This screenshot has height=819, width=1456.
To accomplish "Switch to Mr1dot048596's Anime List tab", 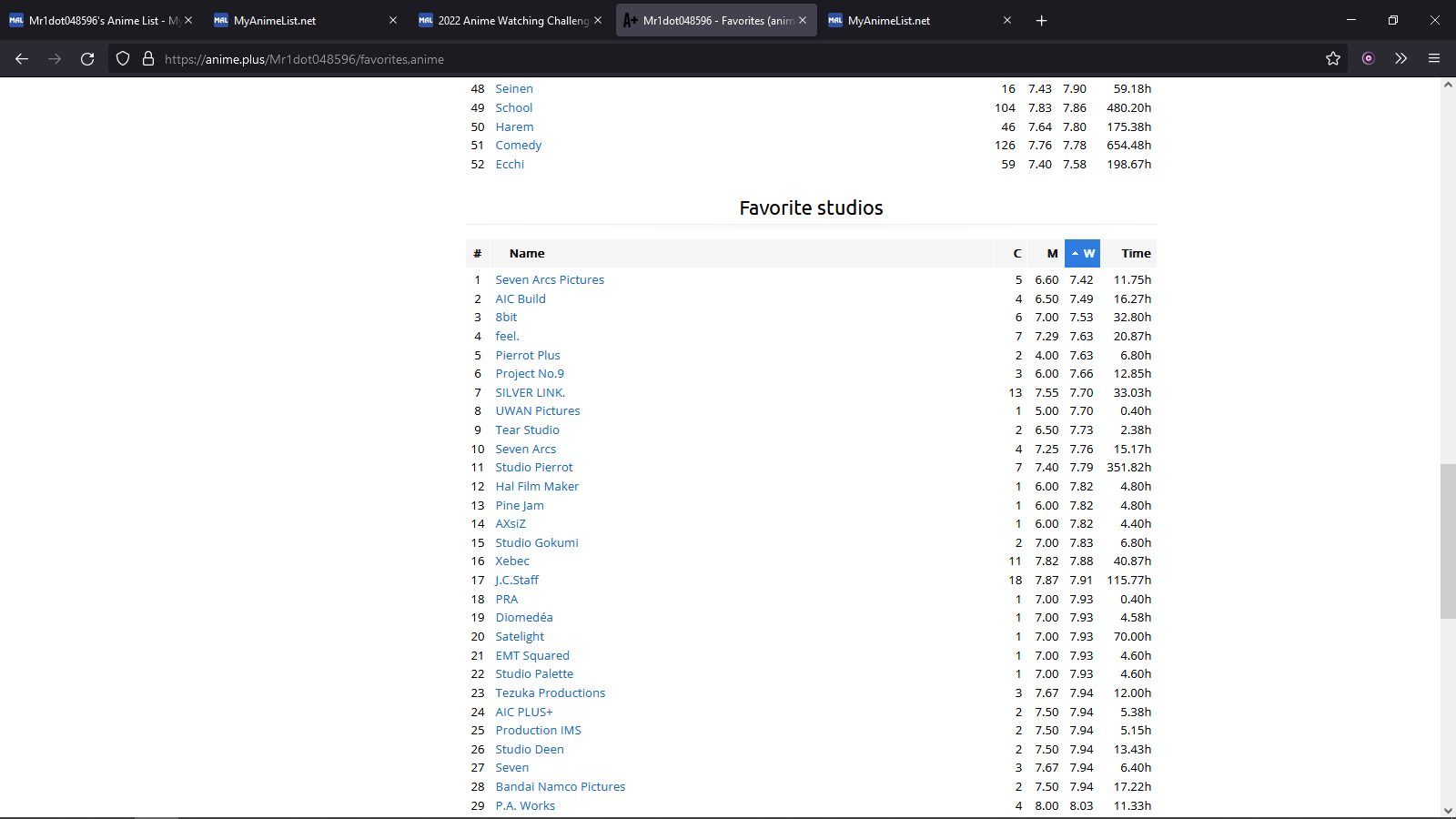I will [96, 20].
